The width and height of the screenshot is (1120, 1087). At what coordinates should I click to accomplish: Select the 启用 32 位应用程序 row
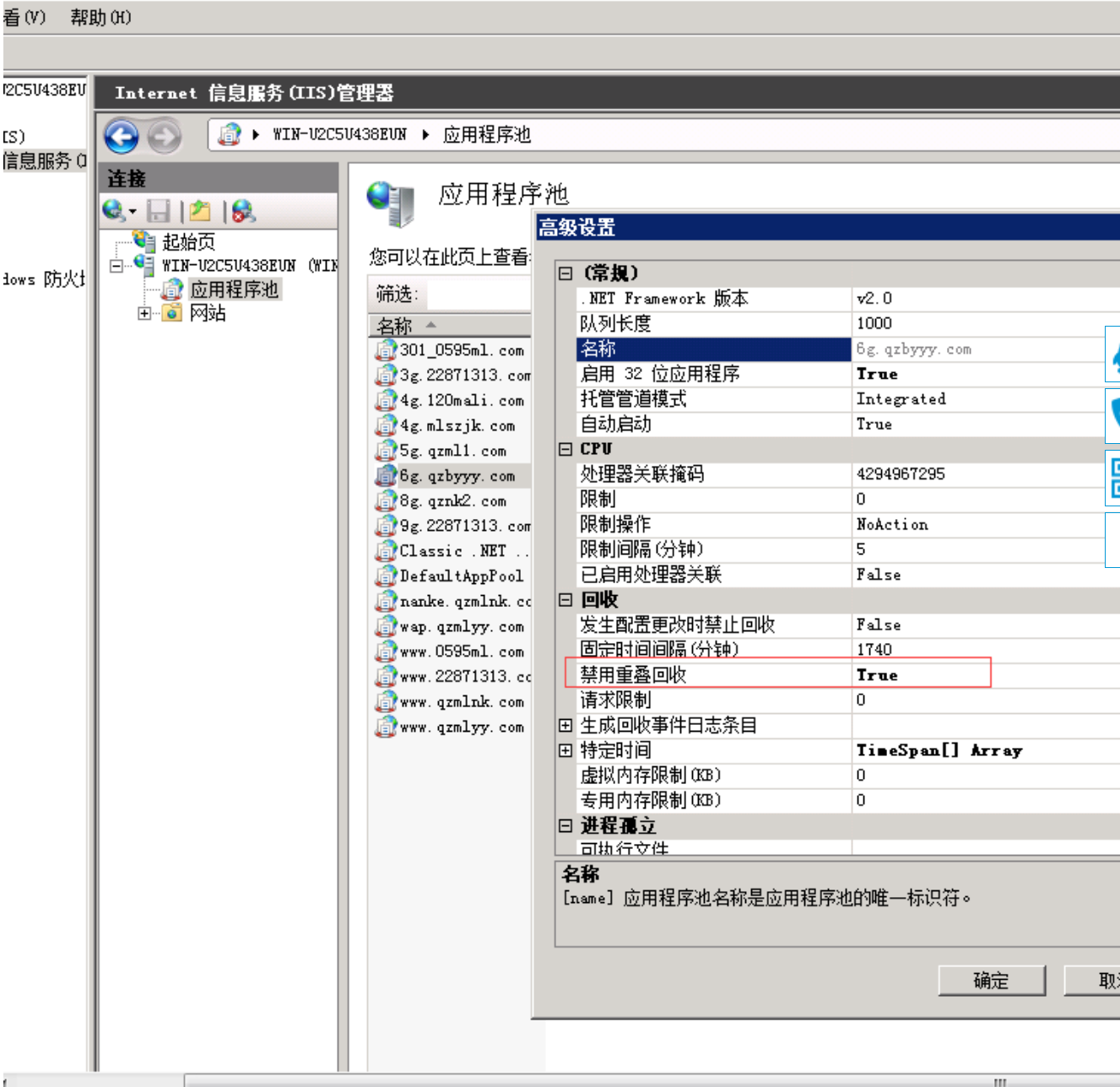(x=658, y=374)
